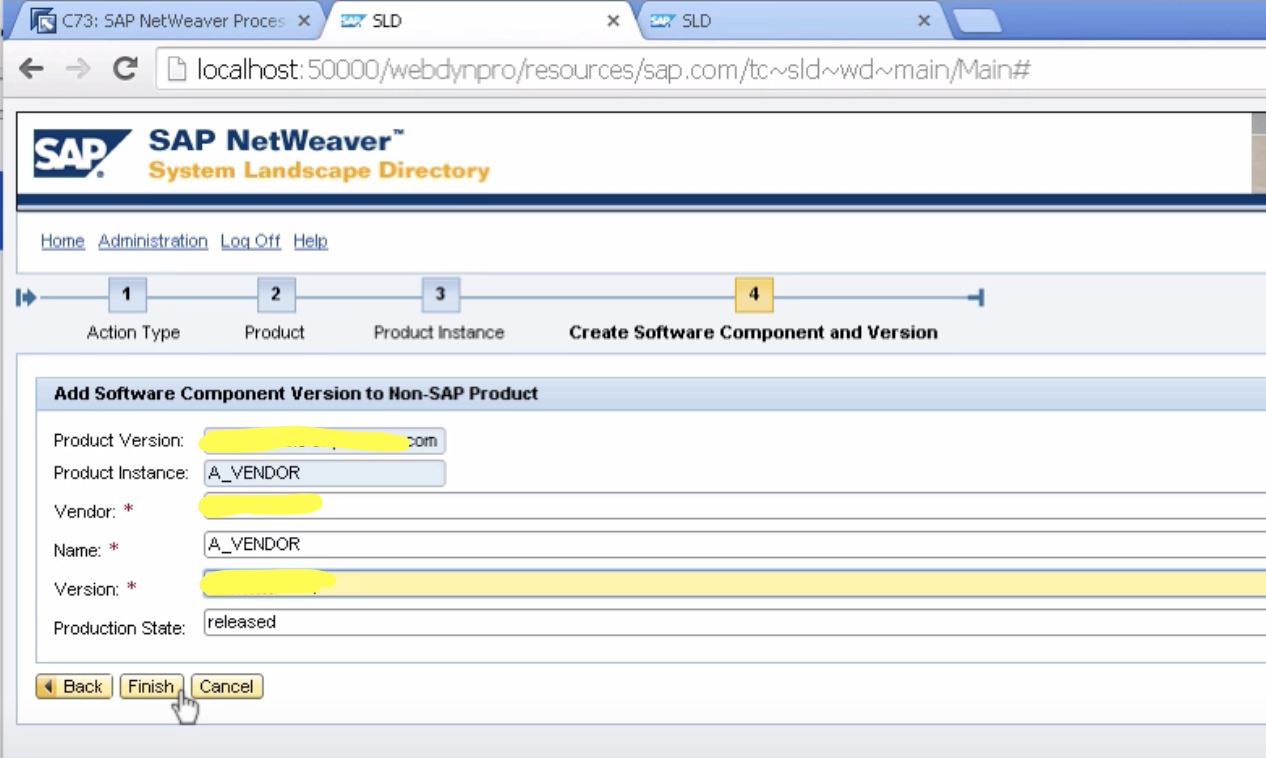Go to roadmap step 2 Product
The height and width of the screenshot is (758, 1266).
point(276,295)
